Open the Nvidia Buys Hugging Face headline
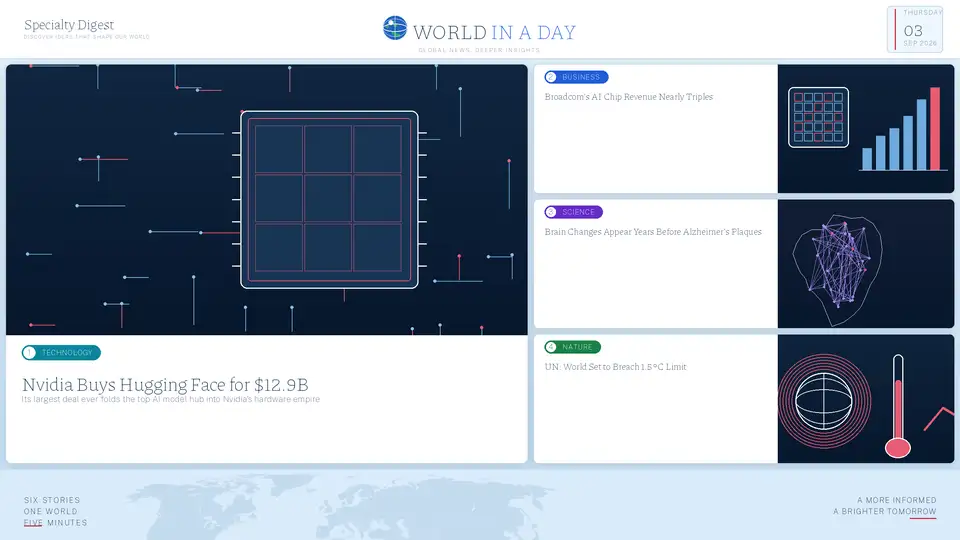The height and width of the screenshot is (540, 960). [165, 384]
